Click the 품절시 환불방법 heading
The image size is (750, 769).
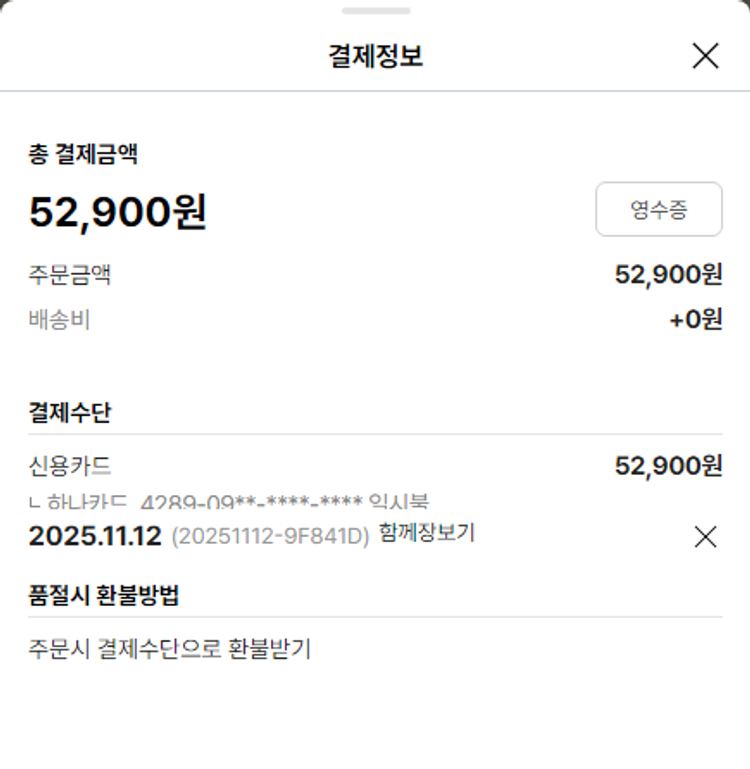104,594
